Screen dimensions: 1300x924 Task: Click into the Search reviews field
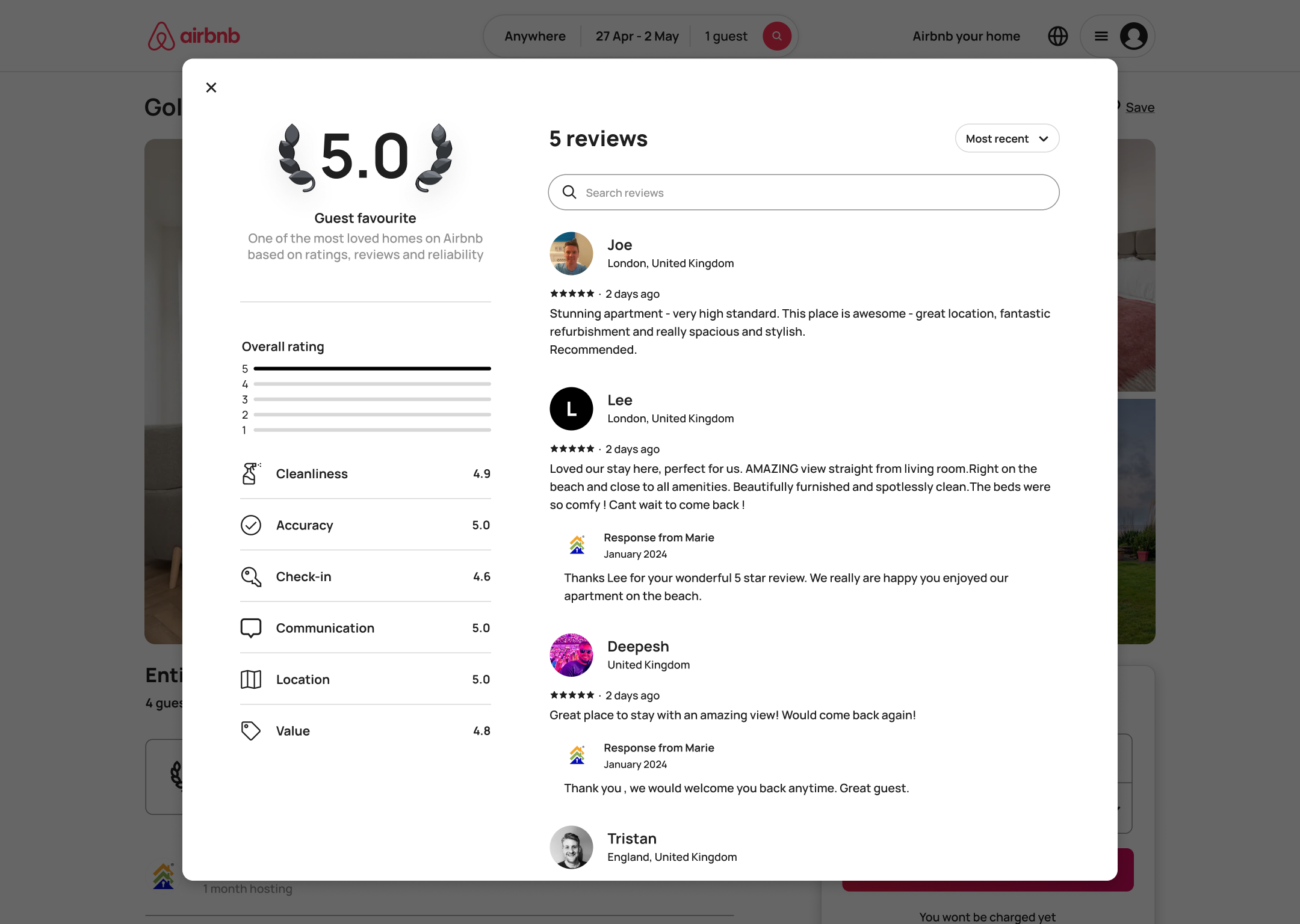(803, 192)
